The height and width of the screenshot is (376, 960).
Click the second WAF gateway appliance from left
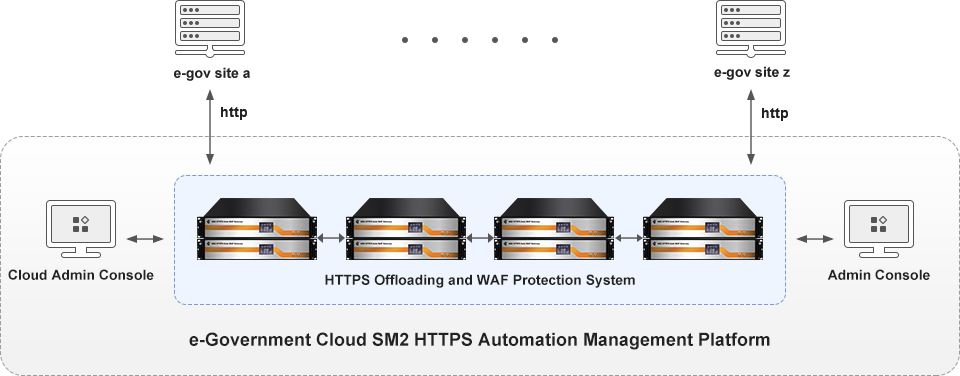coord(407,228)
